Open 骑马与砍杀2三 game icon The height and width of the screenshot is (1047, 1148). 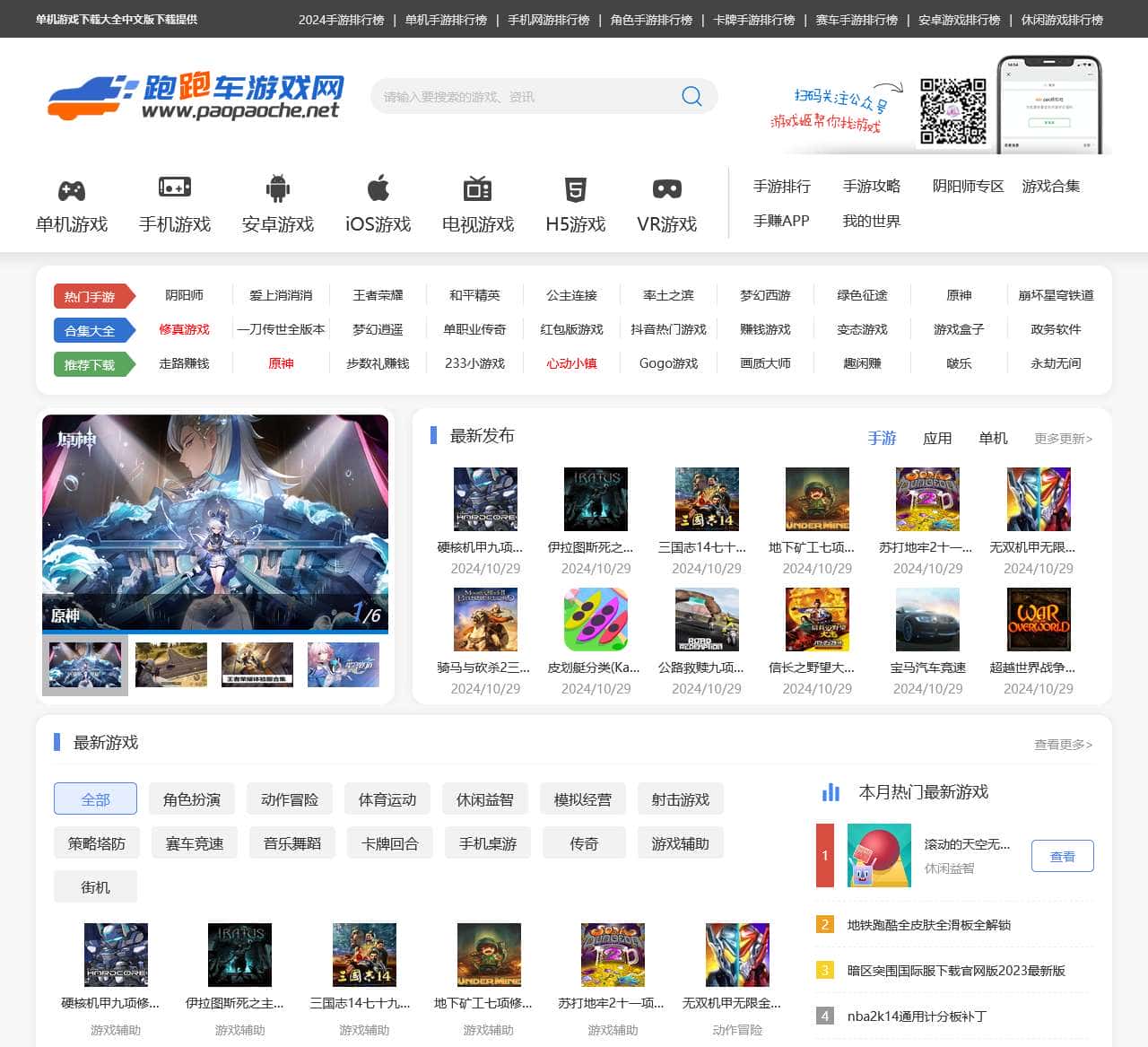click(x=485, y=619)
